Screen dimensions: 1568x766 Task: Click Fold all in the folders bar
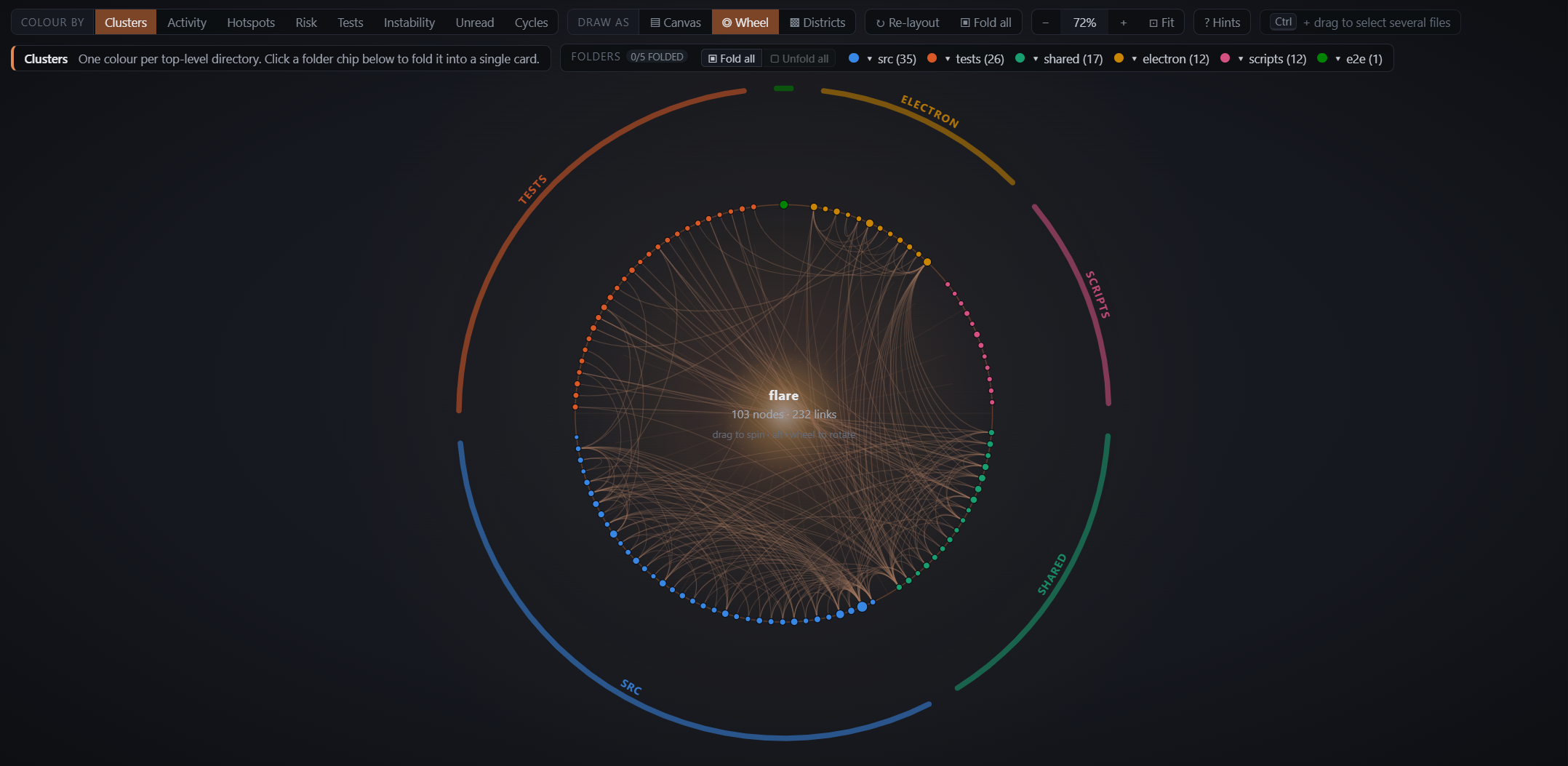[x=732, y=58]
